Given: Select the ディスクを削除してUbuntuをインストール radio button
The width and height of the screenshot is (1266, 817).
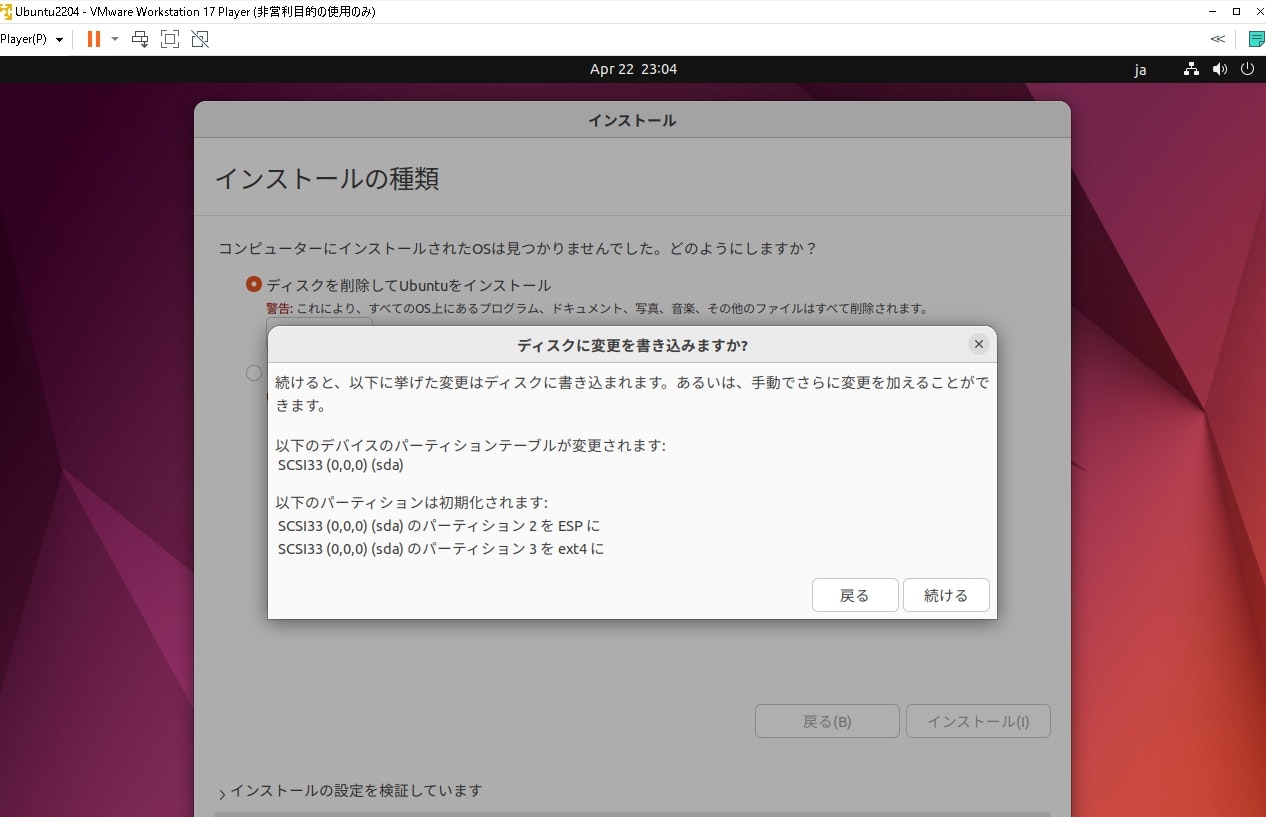Looking at the screenshot, I should [x=253, y=284].
